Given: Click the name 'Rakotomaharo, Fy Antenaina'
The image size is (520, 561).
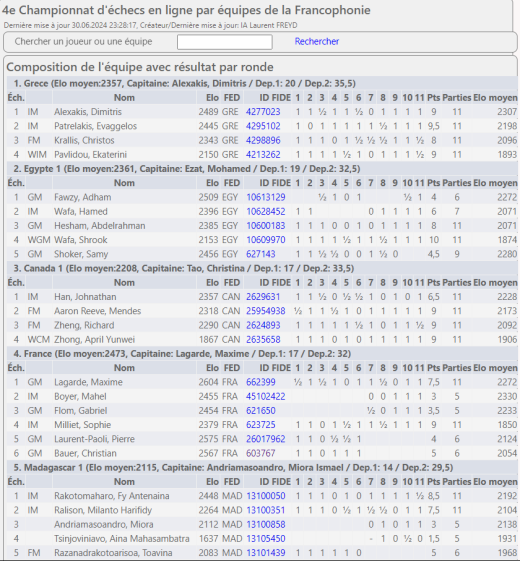Looking at the screenshot, I should pyautogui.click(x=112, y=496).
